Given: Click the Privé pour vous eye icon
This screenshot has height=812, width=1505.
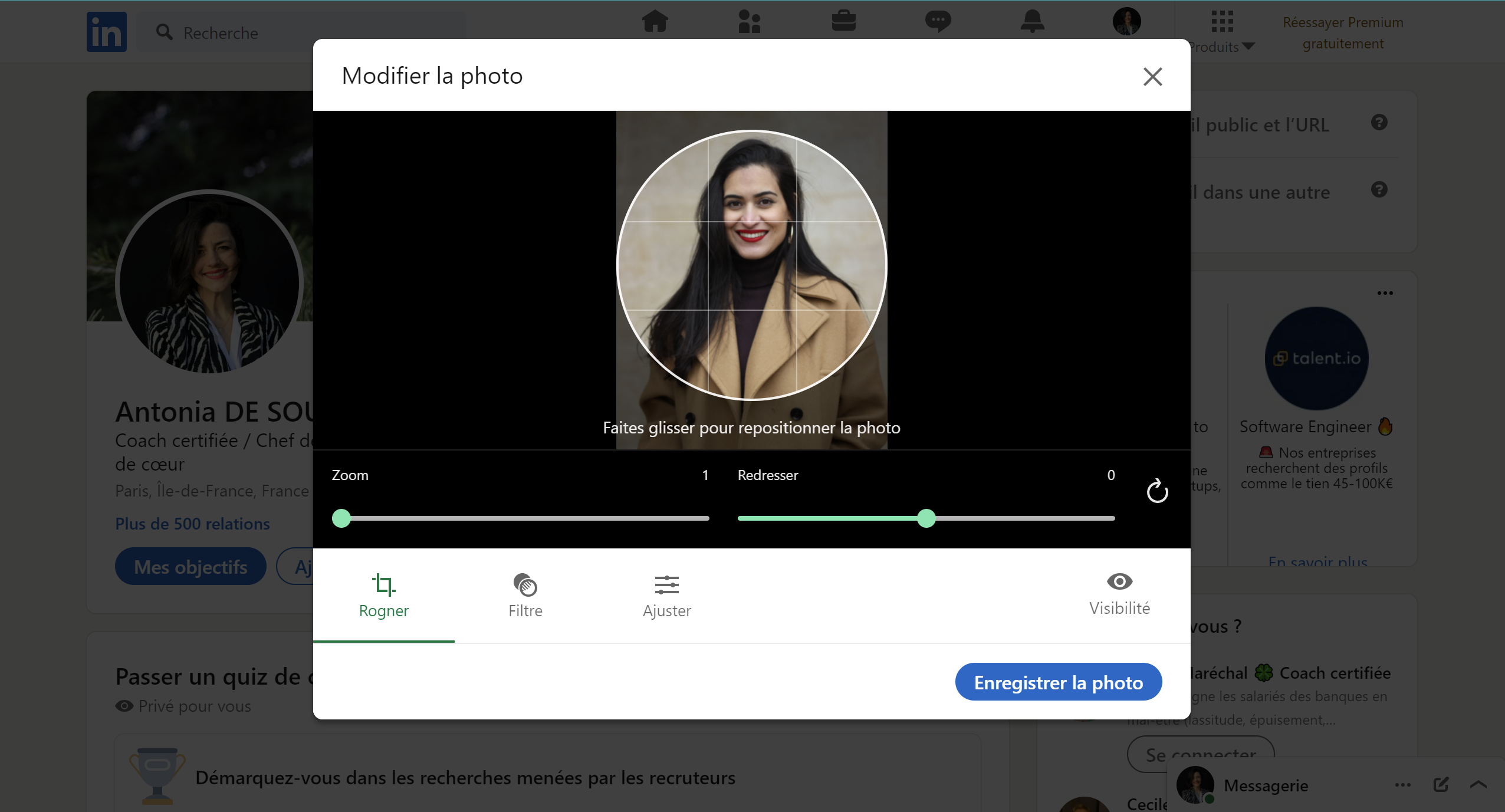Looking at the screenshot, I should tap(124, 706).
